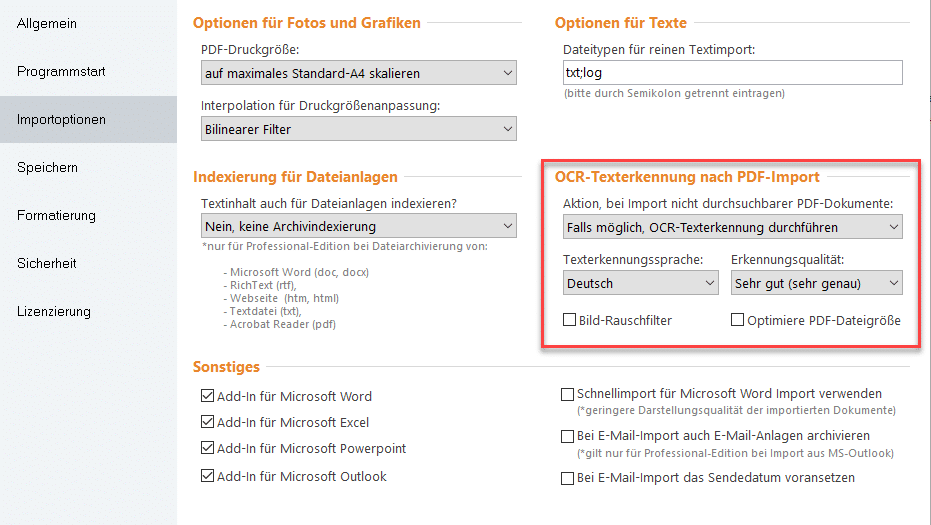Tick Optimiere PDF-Dateigröße checkbox
The height and width of the screenshot is (525, 931).
(738, 321)
